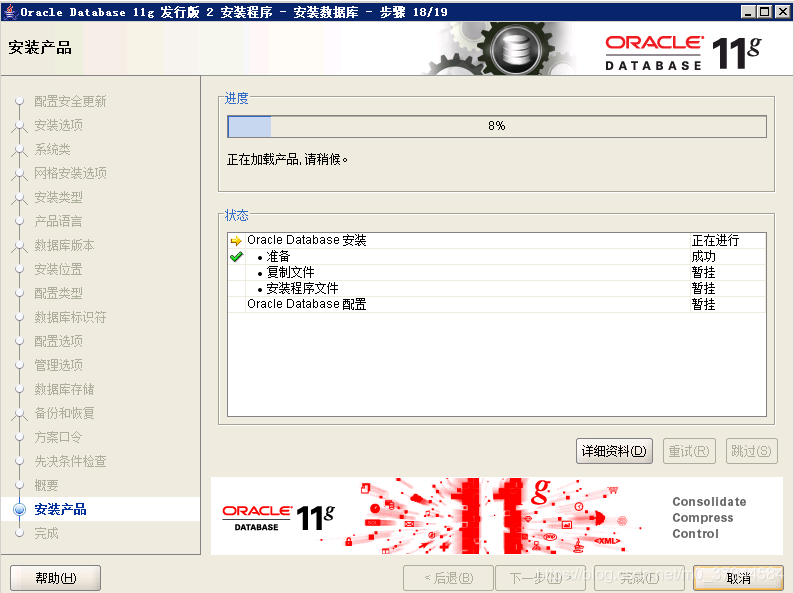
Task: Select 配置选项 step in sidebar
Action: pyautogui.click(x=58, y=341)
